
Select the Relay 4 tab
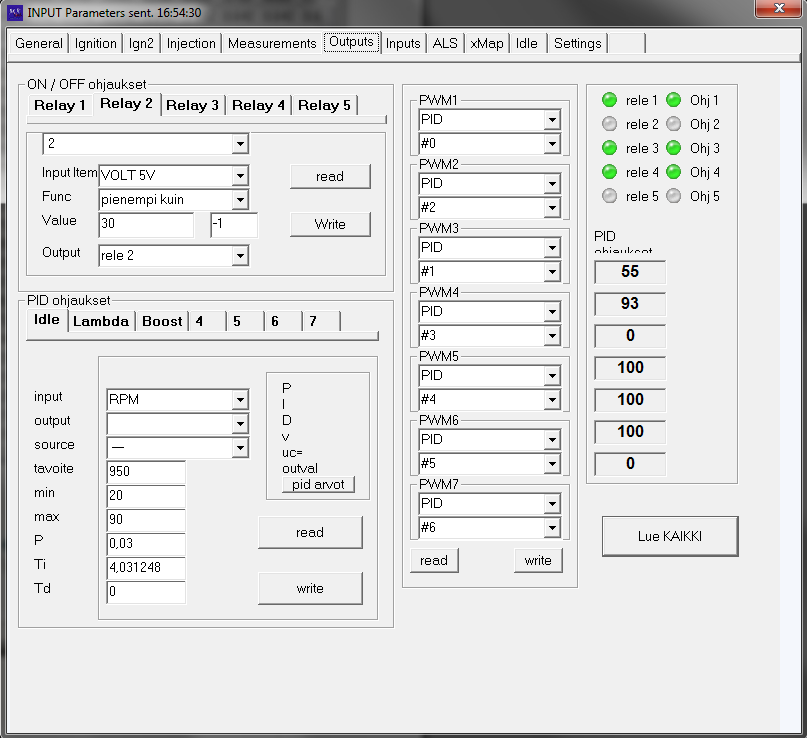pos(258,106)
